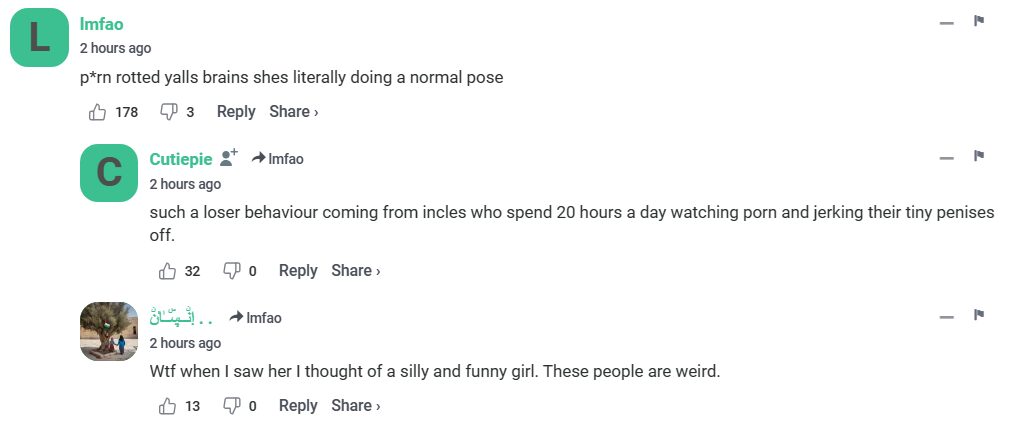
Task: Report Cutiepie's reply with flag
Action: click(x=980, y=156)
